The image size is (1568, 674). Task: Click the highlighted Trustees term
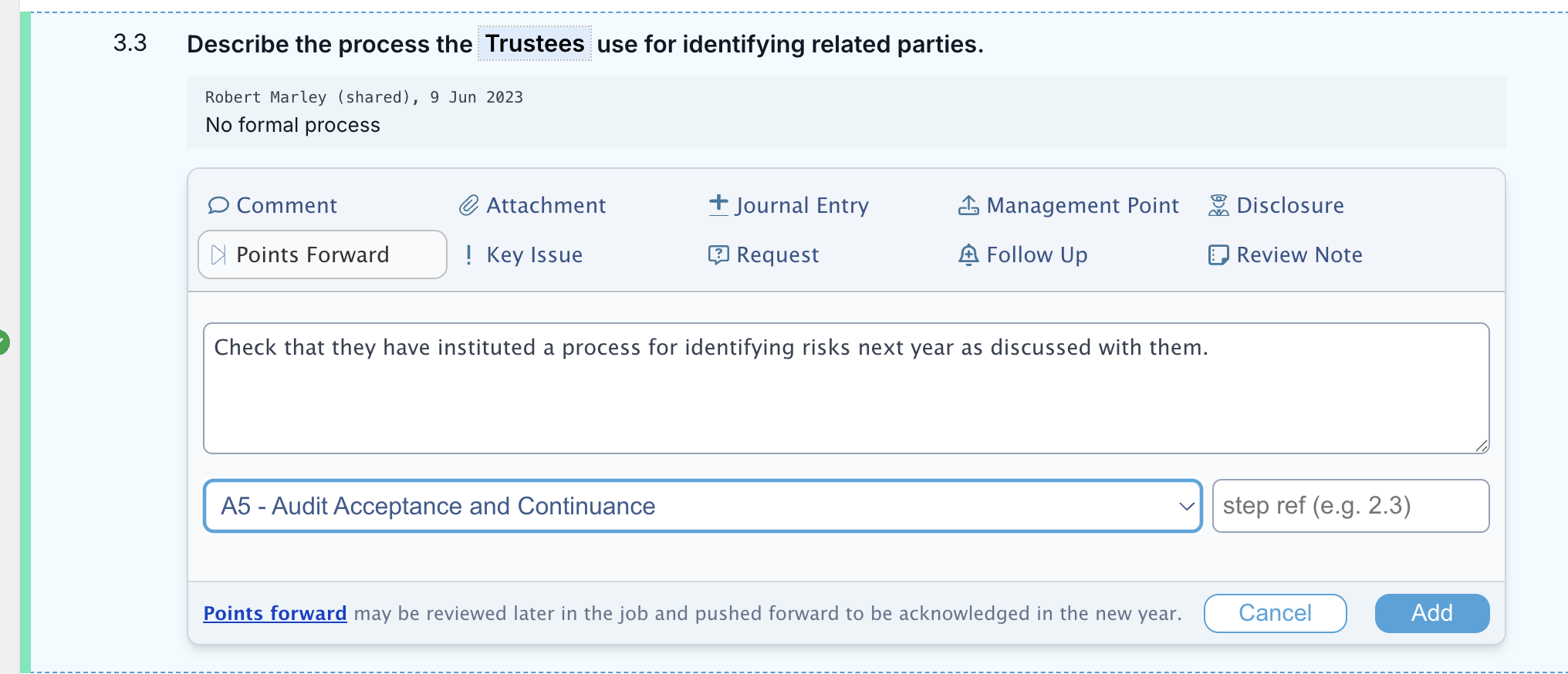535,43
